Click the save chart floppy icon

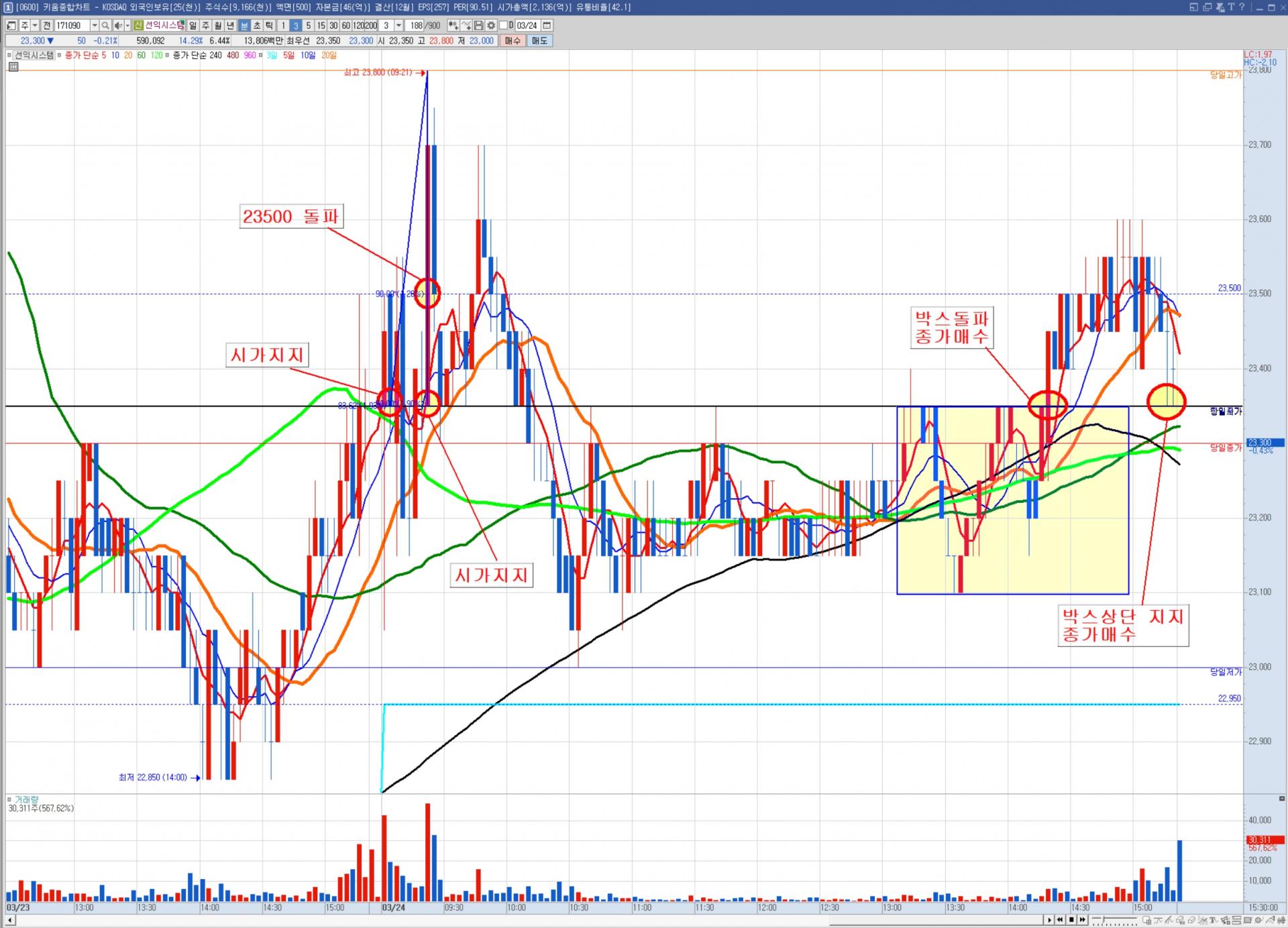[x=478, y=25]
